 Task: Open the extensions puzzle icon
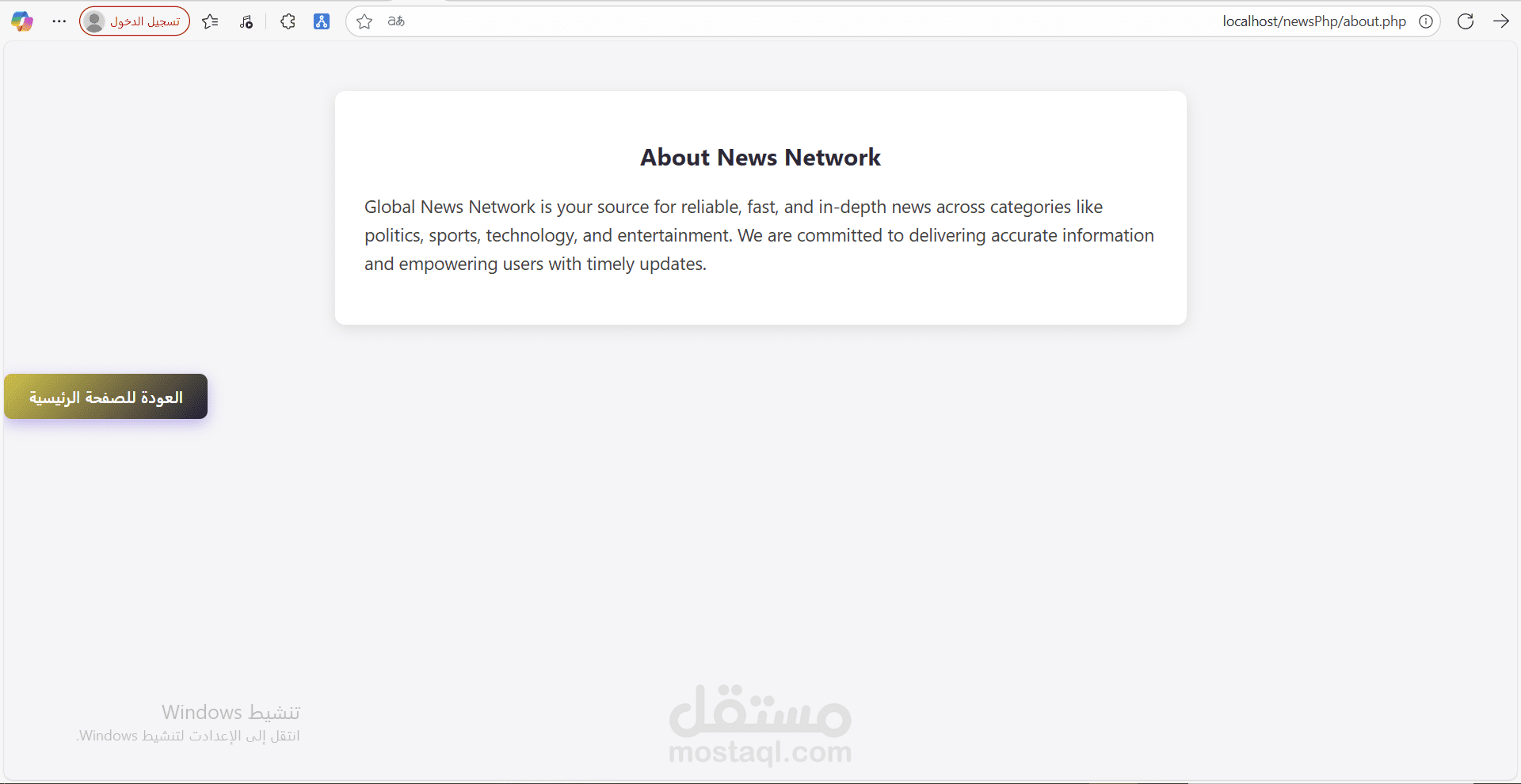pos(288,21)
